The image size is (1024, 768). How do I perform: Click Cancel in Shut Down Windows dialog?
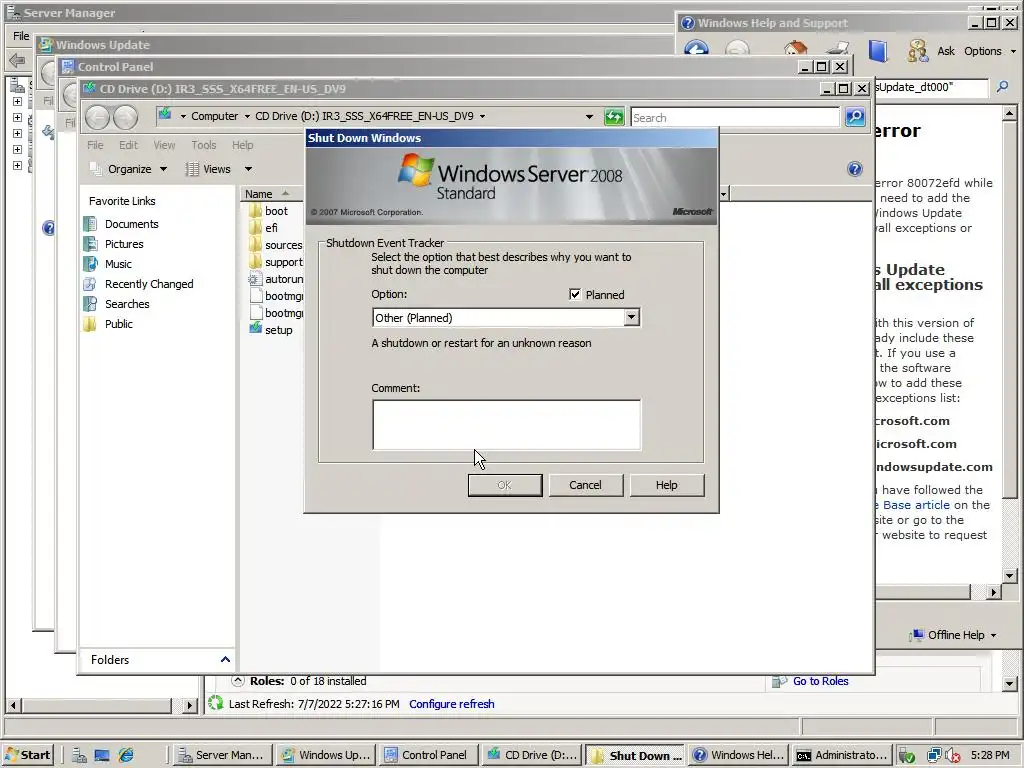pos(585,485)
